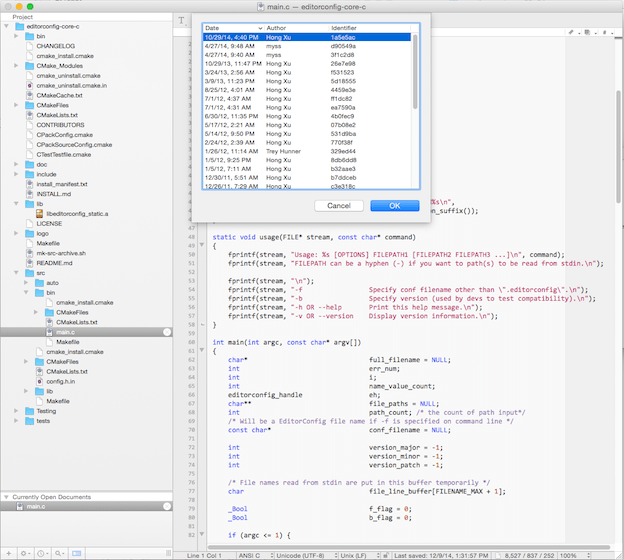Expand the tests folder in project tree
624x560 pixels.
16,421
